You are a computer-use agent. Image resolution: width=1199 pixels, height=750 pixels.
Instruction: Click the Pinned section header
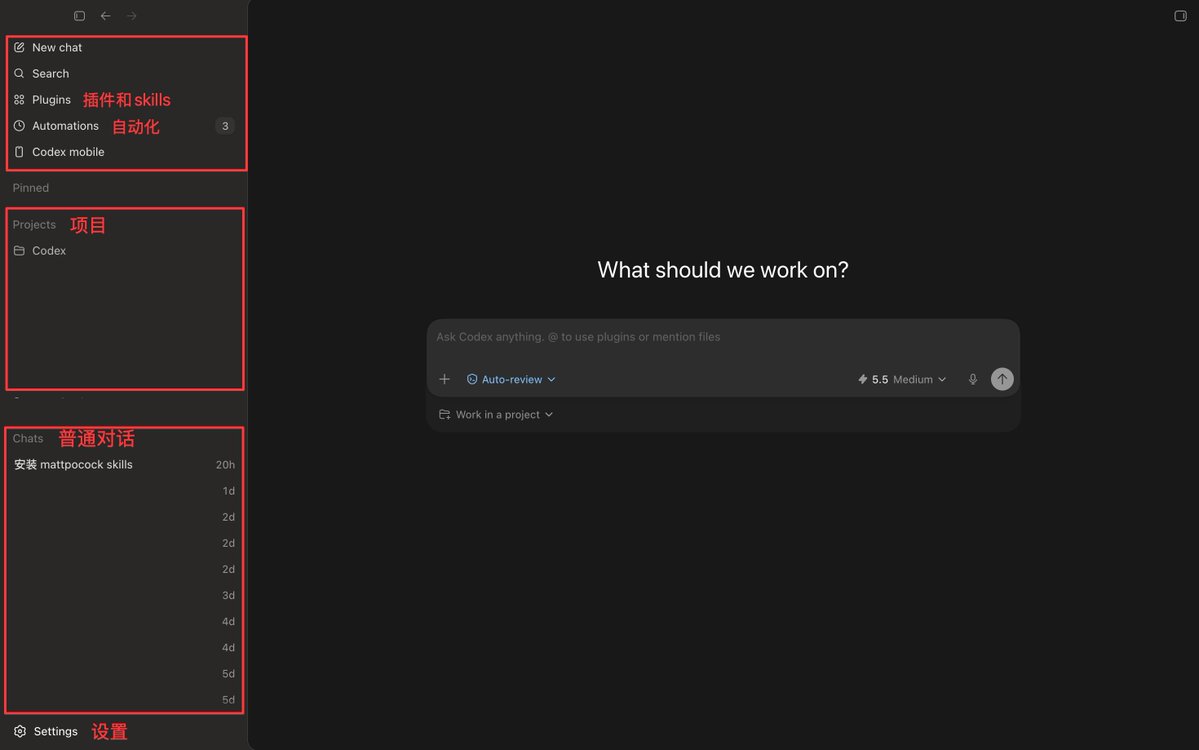[31, 188]
